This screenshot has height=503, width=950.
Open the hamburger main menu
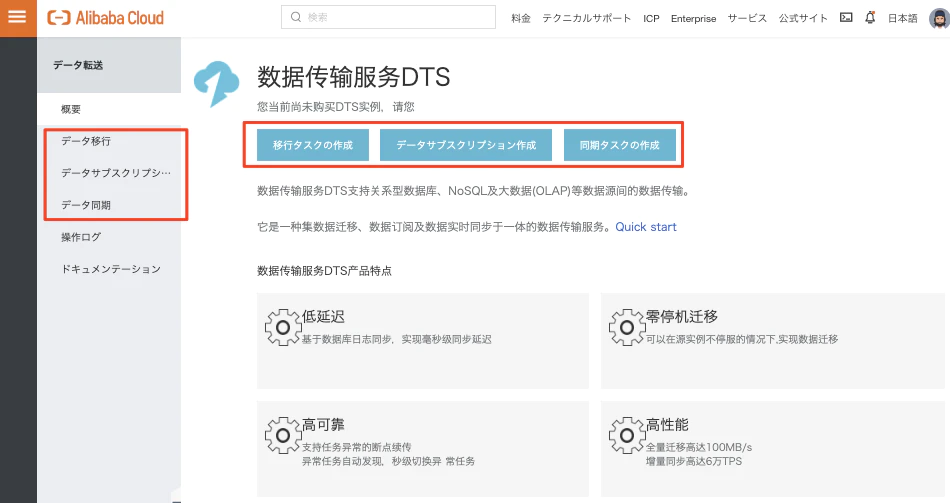[x=18, y=17]
